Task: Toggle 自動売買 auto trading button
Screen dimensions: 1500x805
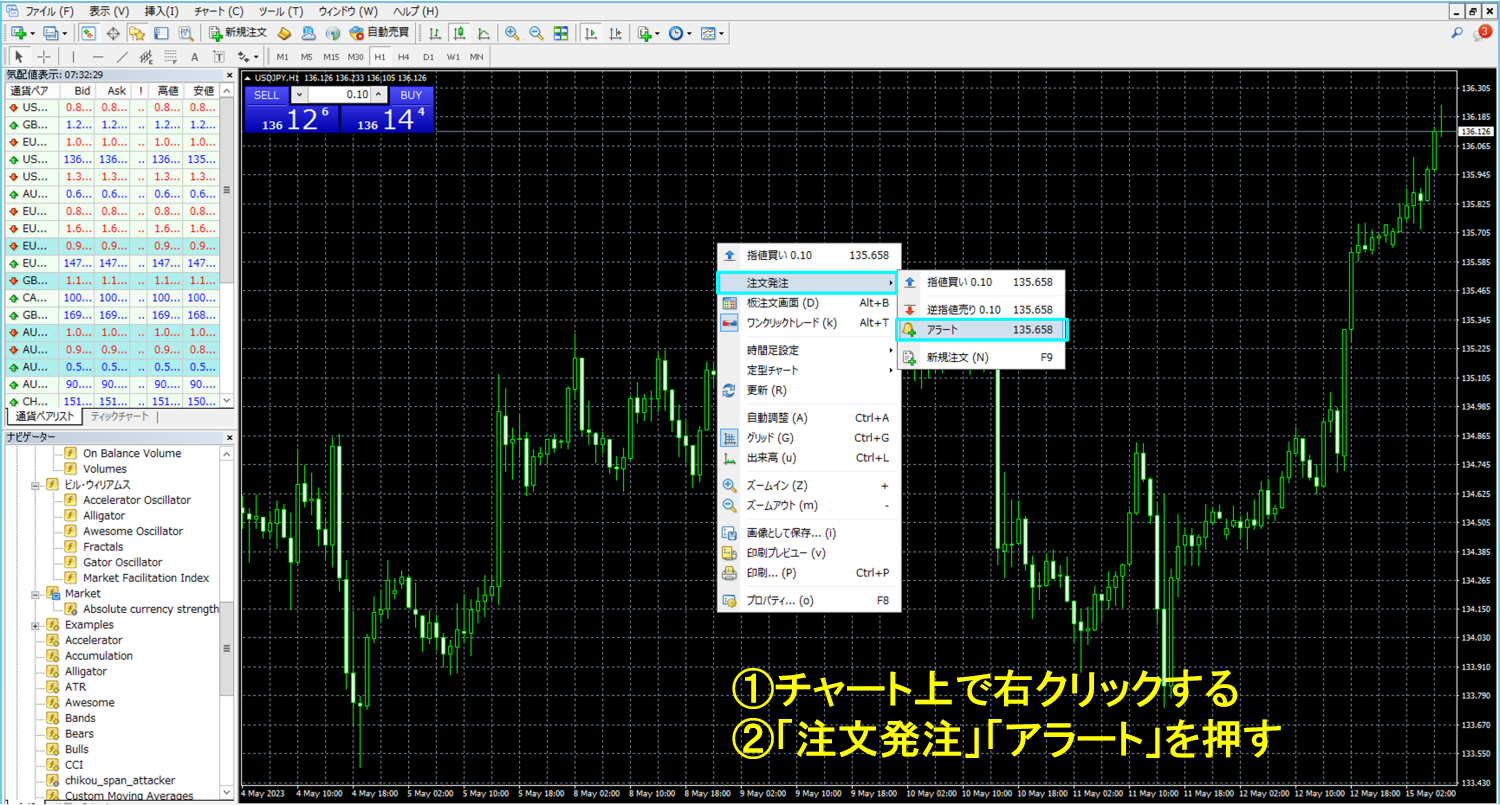Action: point(379,33)
